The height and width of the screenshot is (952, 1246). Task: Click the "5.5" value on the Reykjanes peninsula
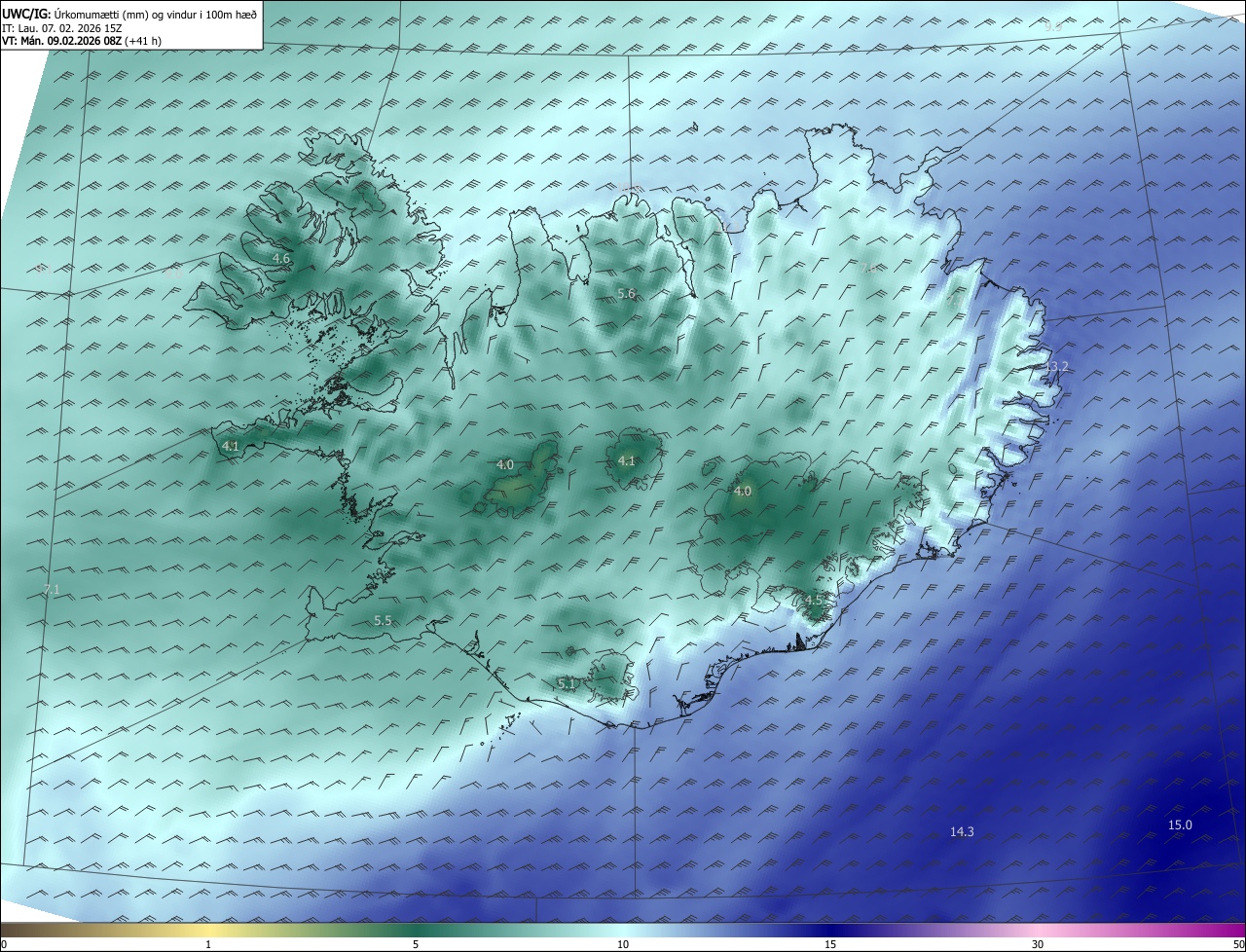[383, 621]
